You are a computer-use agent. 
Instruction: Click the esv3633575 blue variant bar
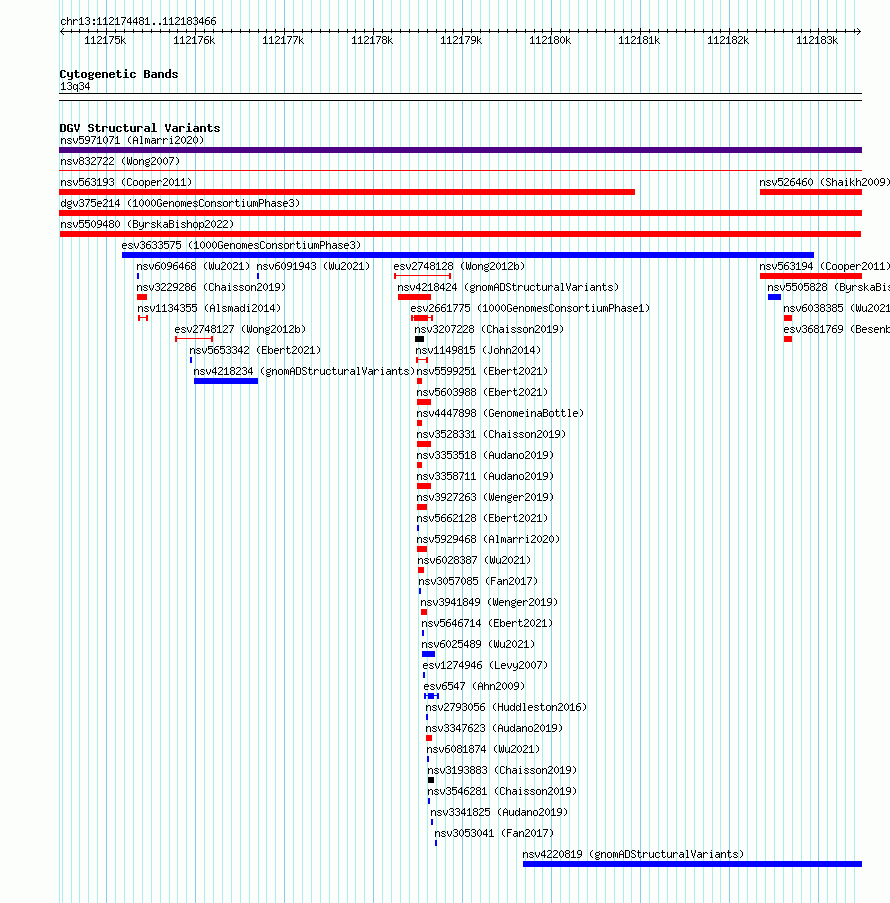tap(468, 255)
